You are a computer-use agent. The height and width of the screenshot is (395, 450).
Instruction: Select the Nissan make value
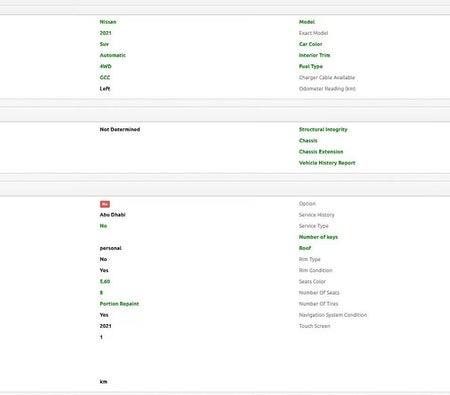point(108,22)
